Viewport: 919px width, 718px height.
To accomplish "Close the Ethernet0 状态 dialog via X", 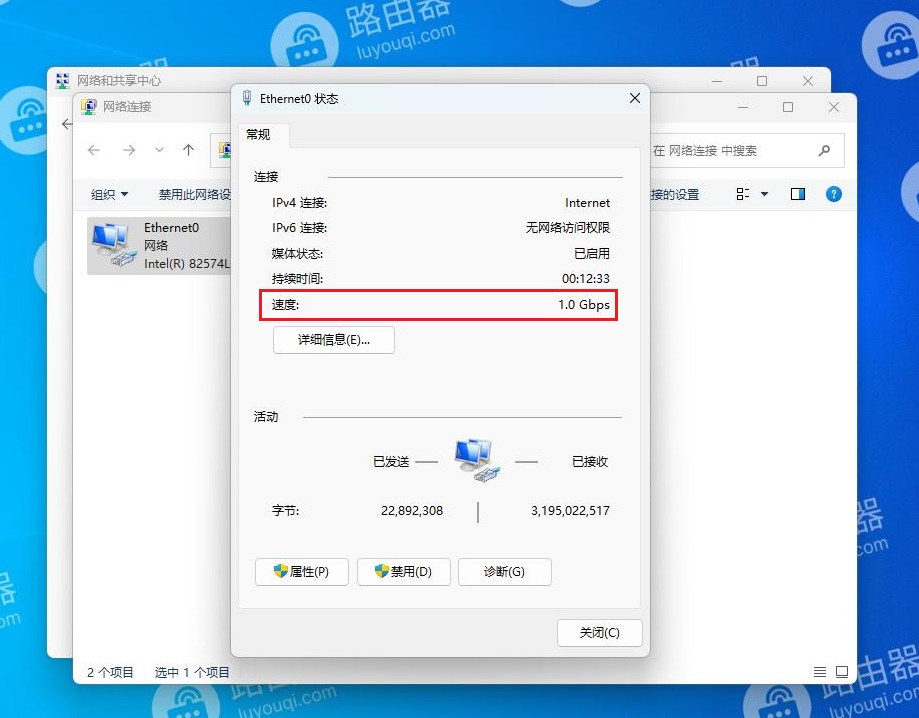I will click(x=635, y=98).
